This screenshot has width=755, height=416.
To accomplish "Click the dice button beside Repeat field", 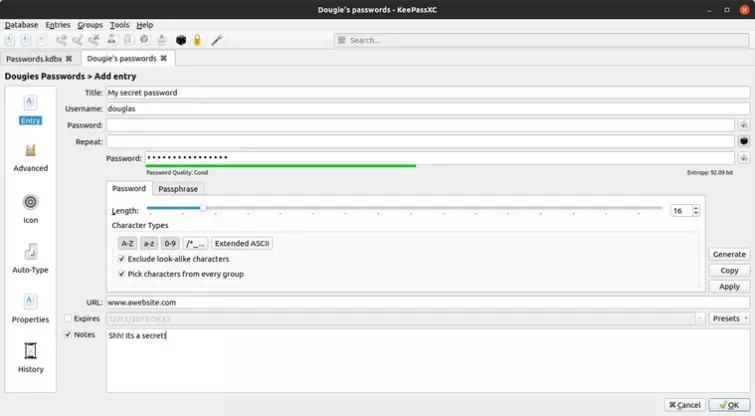I will [x=743, y=142].
